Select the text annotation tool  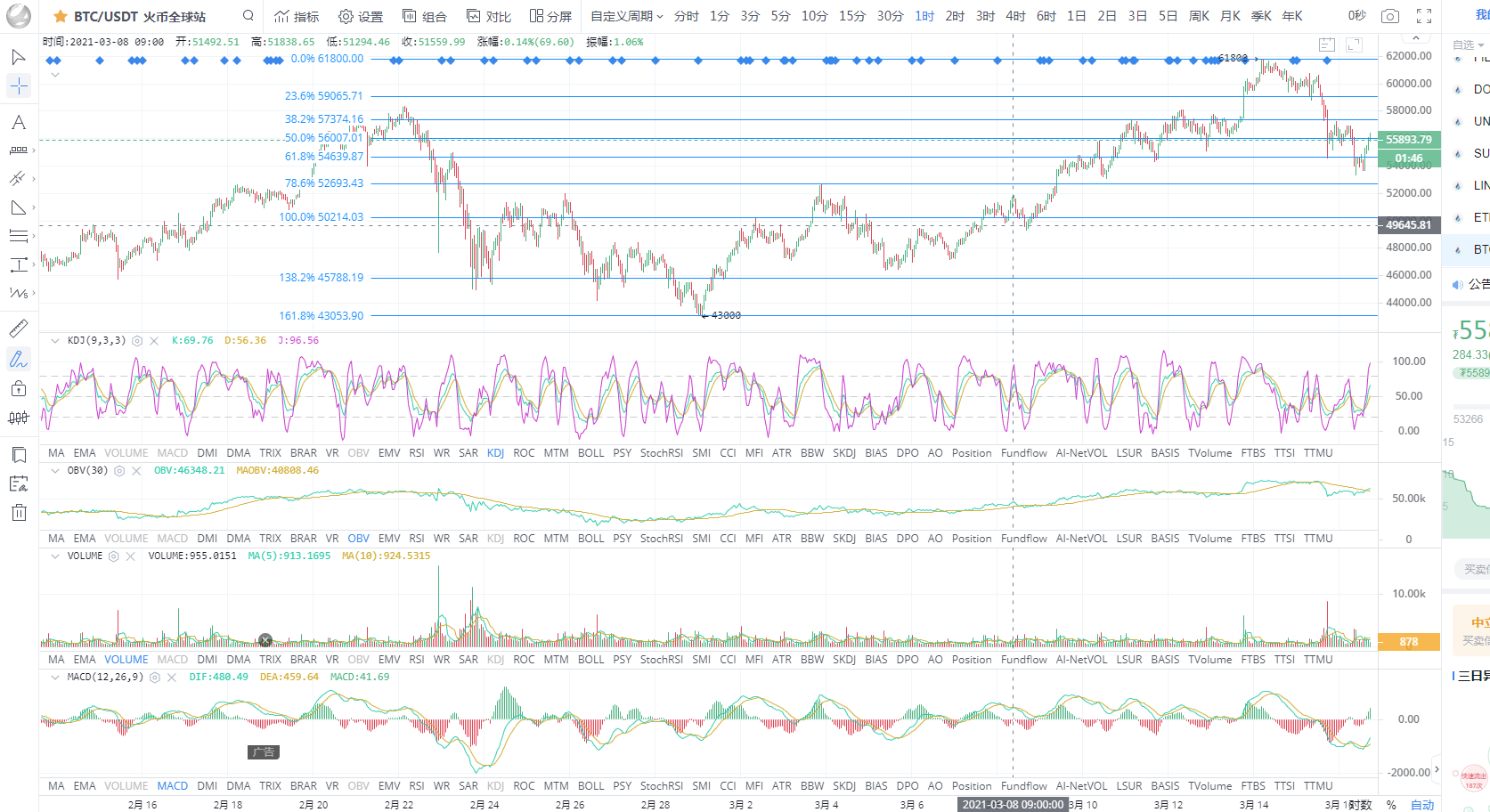tap(18, 123)
